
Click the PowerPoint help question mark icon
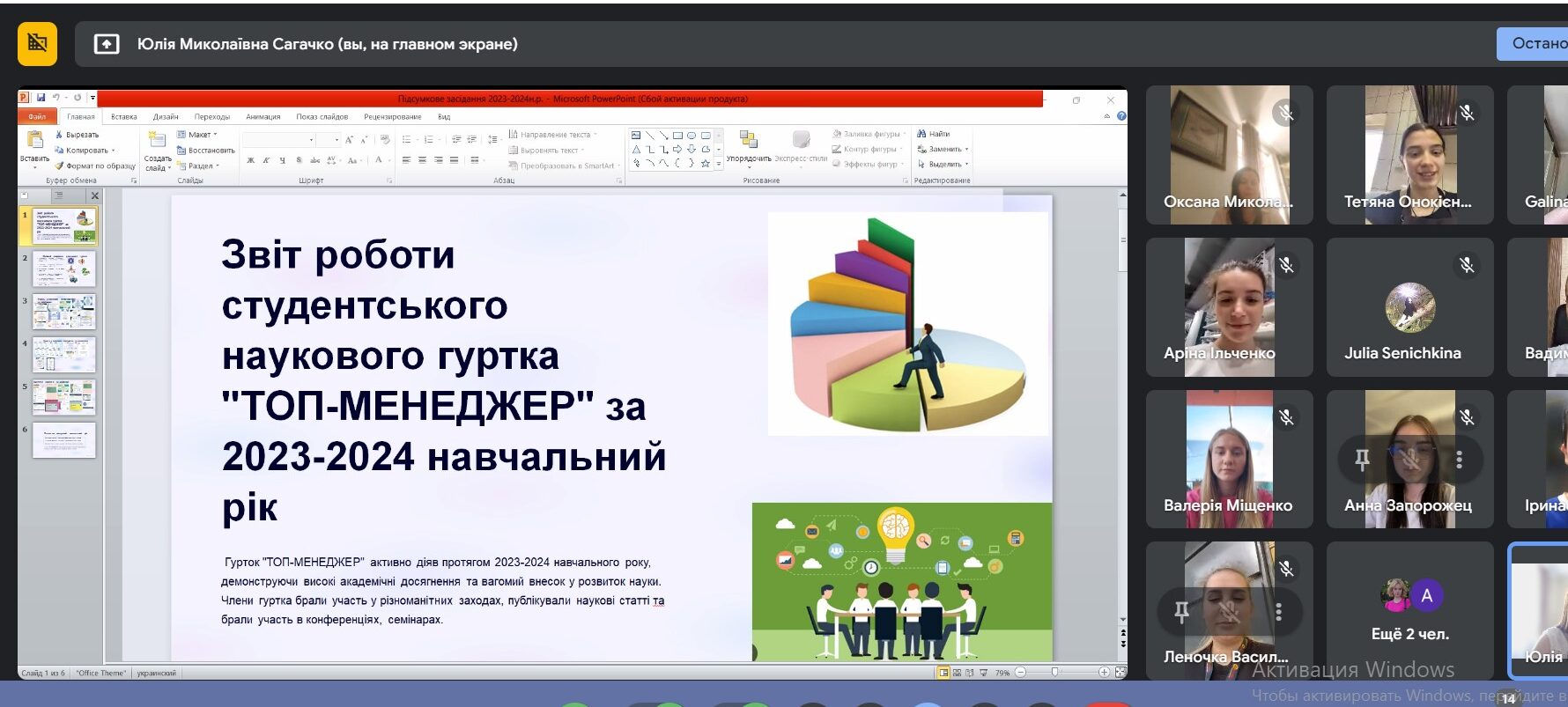click(x=1121, y=116)
